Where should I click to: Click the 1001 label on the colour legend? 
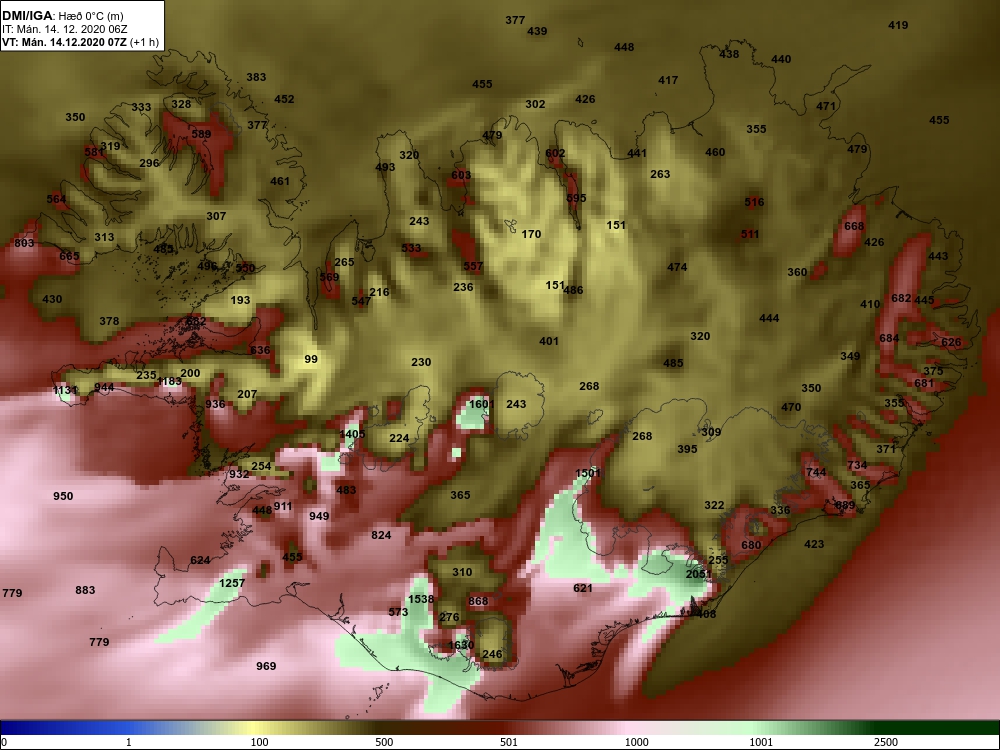(761, 742)
